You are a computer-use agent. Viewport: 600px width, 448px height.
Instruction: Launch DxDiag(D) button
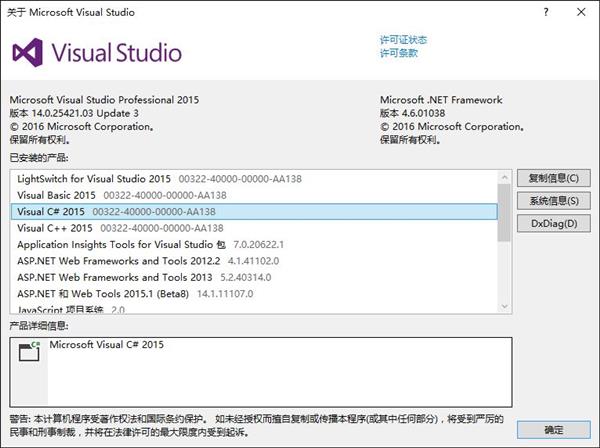(x=554, y=223)
